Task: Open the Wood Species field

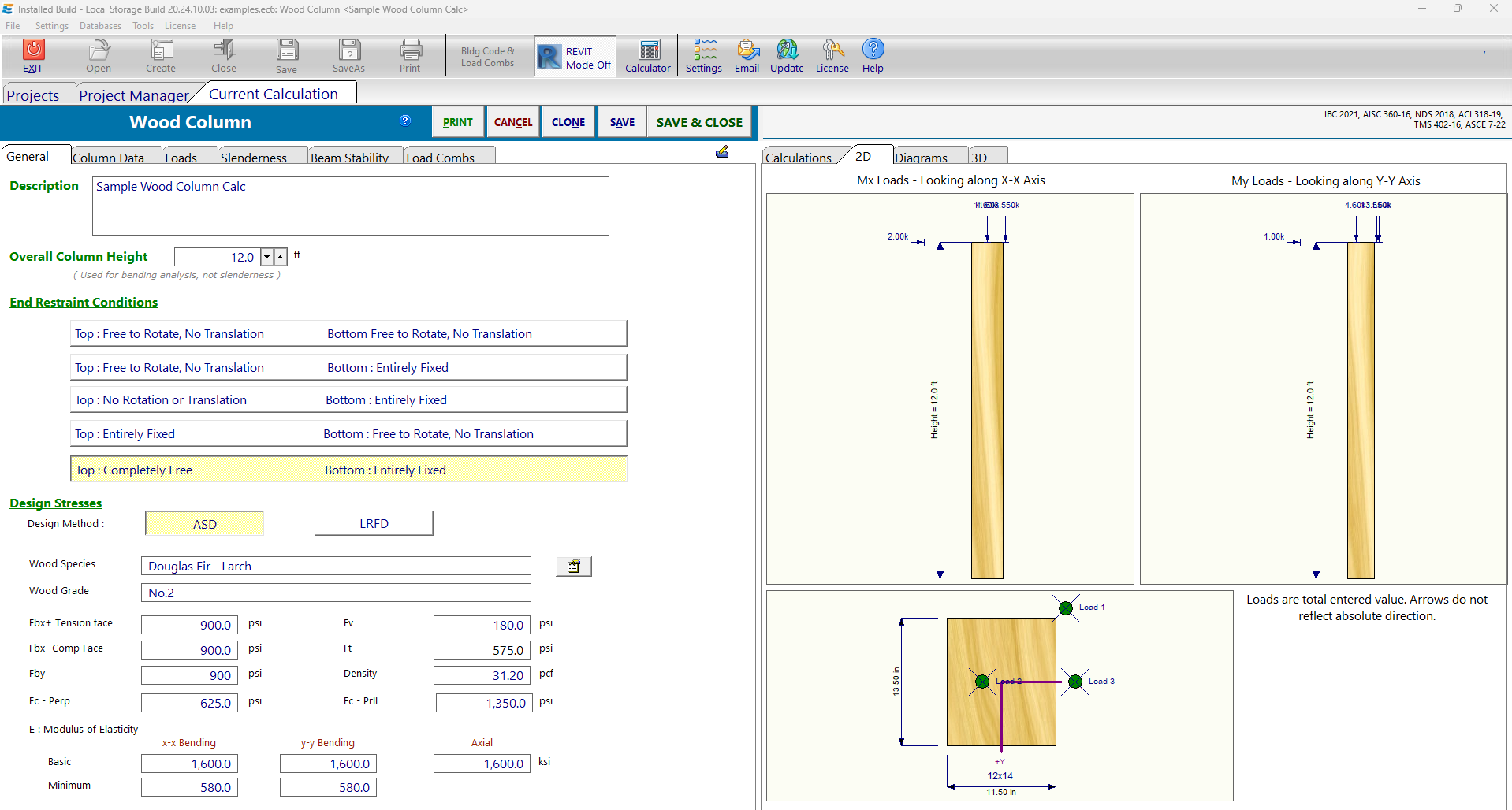Action: coord(336,567)
